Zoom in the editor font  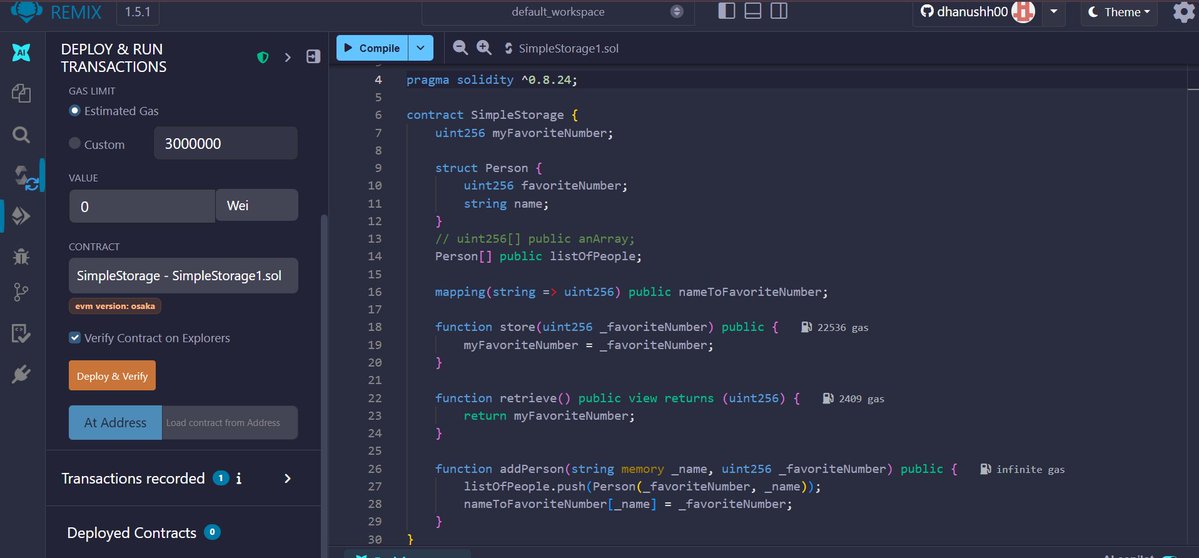(x=483, y=47)
